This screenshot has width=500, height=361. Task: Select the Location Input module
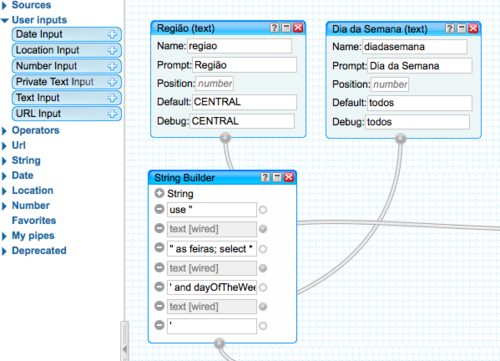tap(66, 50)
